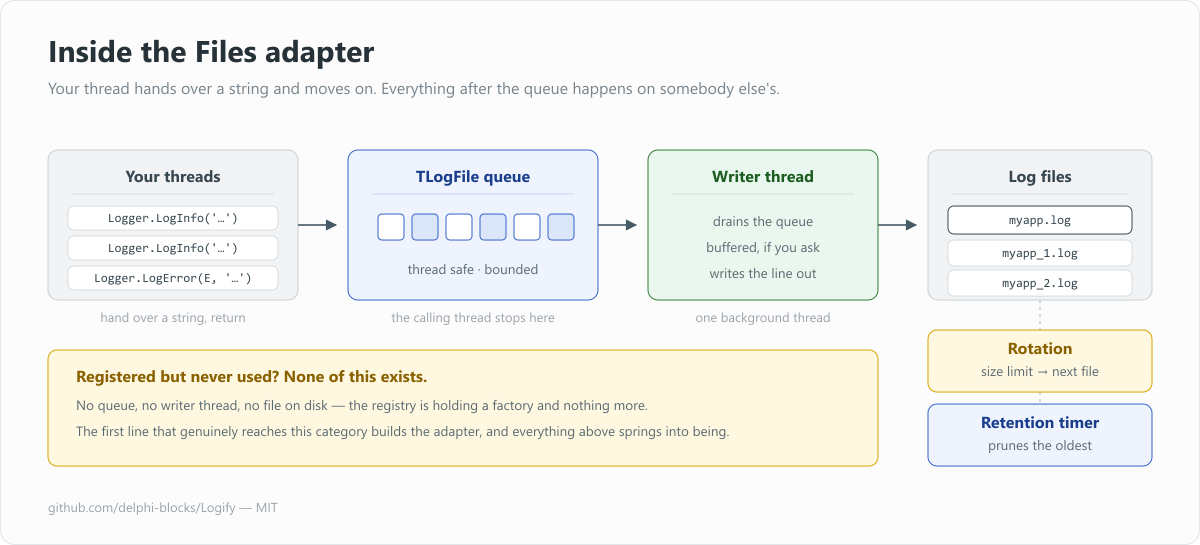Screen dimensions: 1200x545
Task: Click the 'Registered but never used?' note heading
Action: (252, 377)
